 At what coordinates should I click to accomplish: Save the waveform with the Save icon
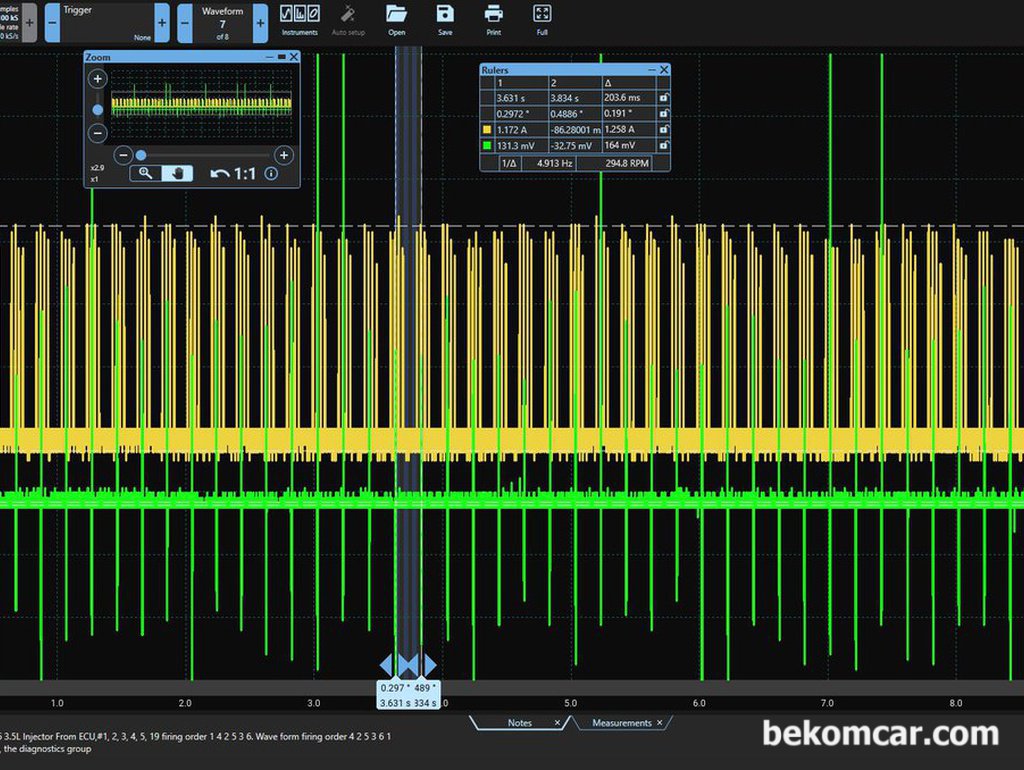click(445, 20)
